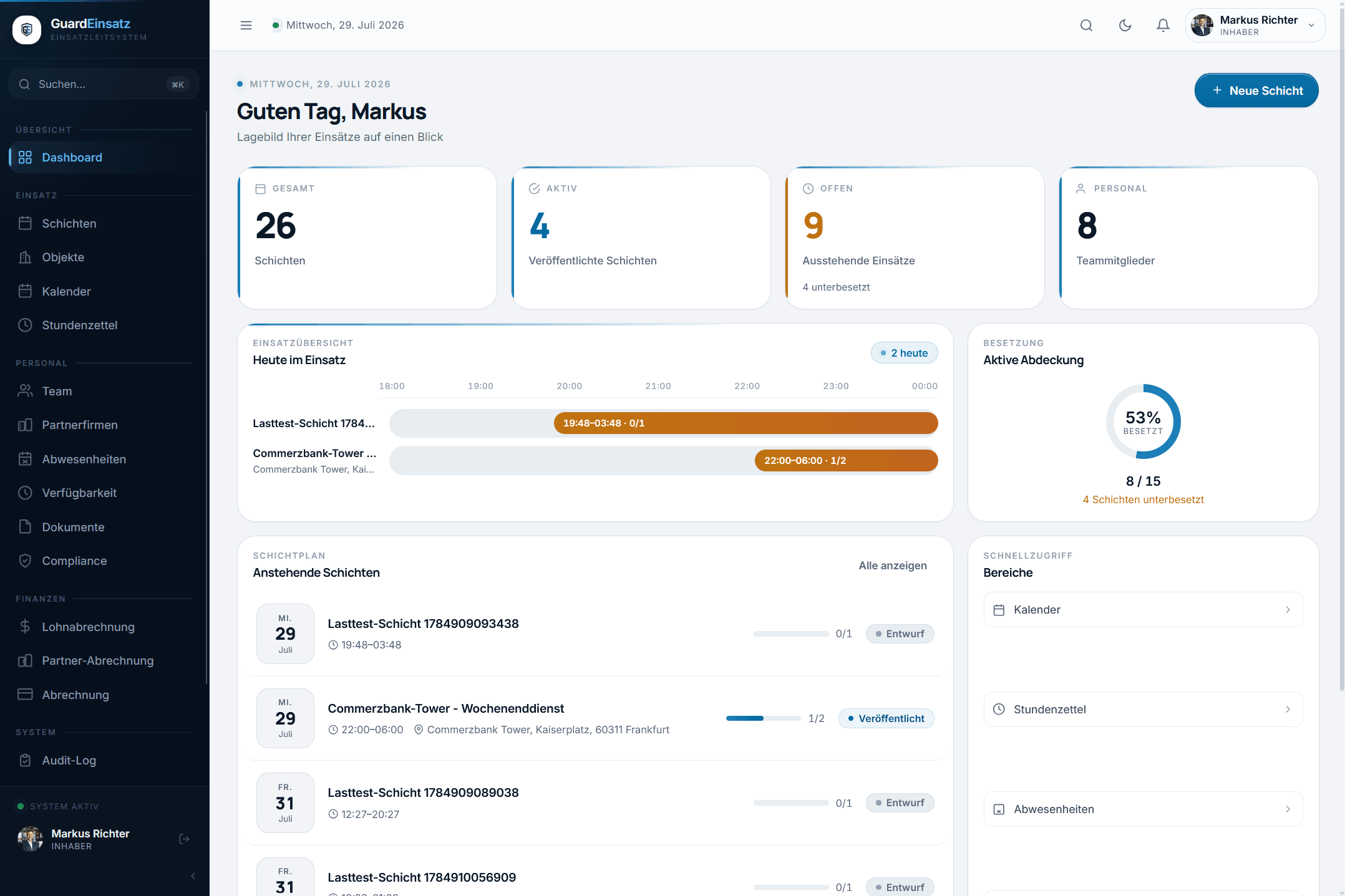The height and width of the screenshot is (896, 1345).
Task: Click the Partner-Abrechnung icon in the sidebar
Action: (25, 661)
